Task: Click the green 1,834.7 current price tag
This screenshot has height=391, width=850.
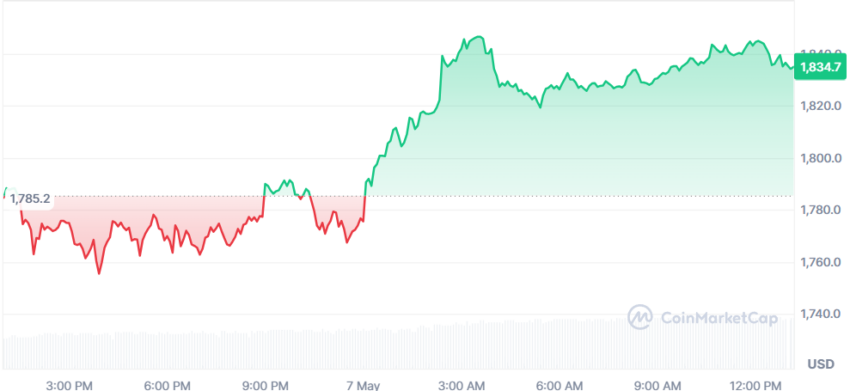Action: tap(821, 67)
